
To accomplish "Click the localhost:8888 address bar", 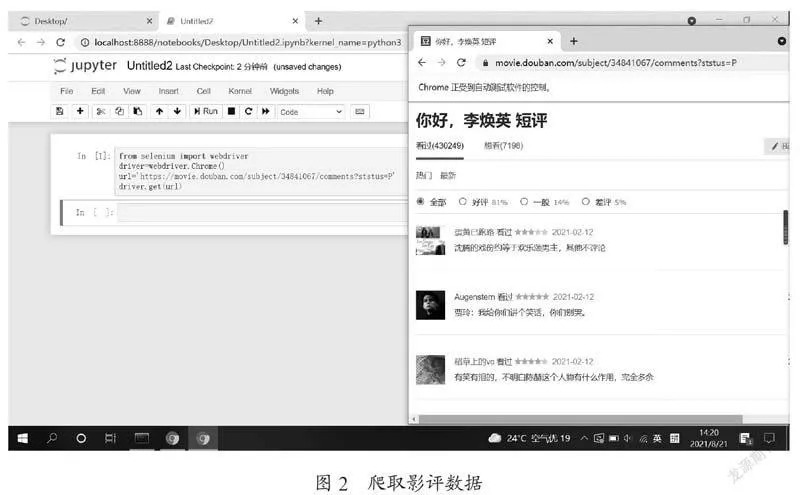I will (247, 42).
